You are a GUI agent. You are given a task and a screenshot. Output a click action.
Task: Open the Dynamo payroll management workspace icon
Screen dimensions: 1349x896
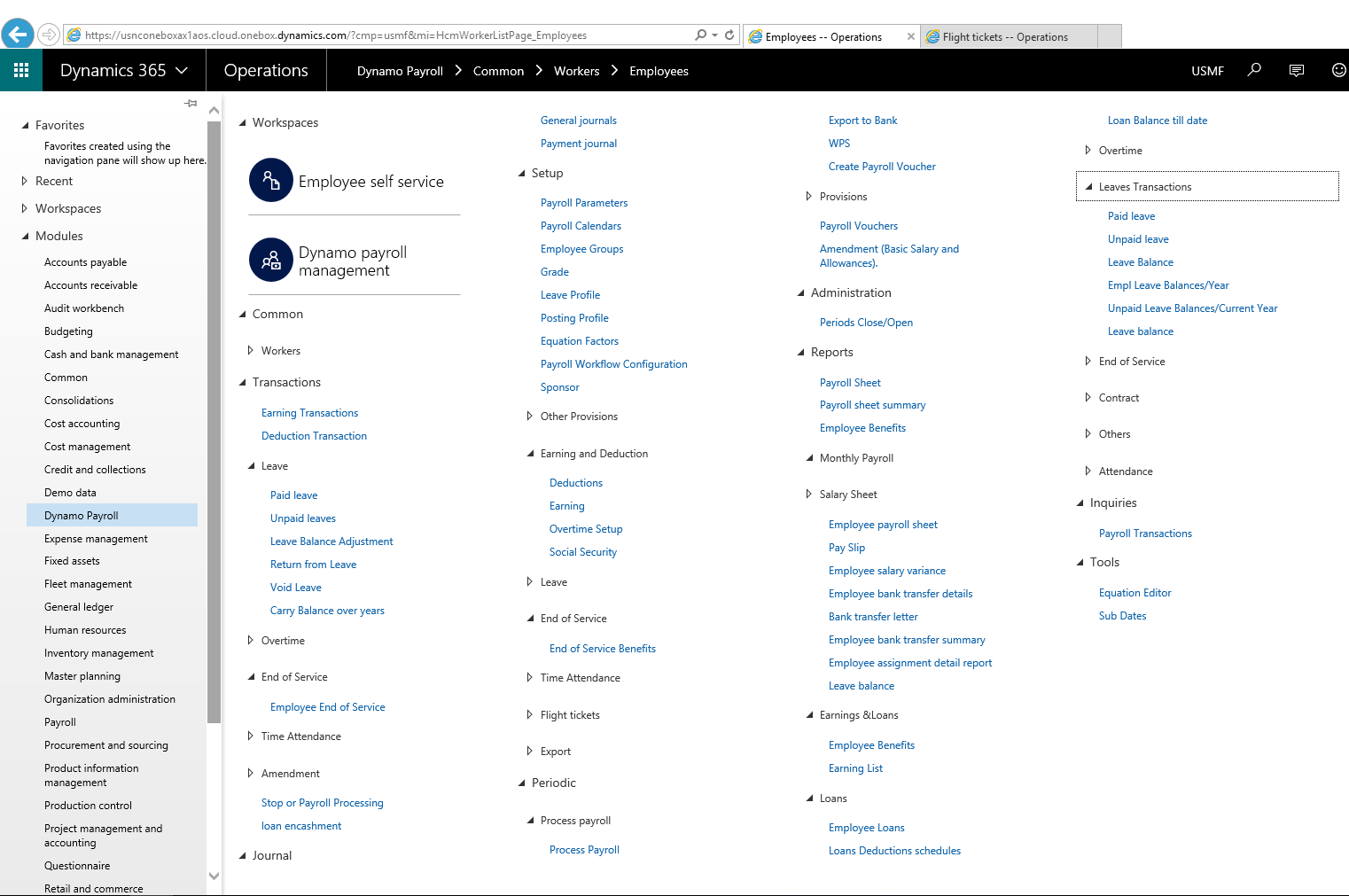coord(271,260)
